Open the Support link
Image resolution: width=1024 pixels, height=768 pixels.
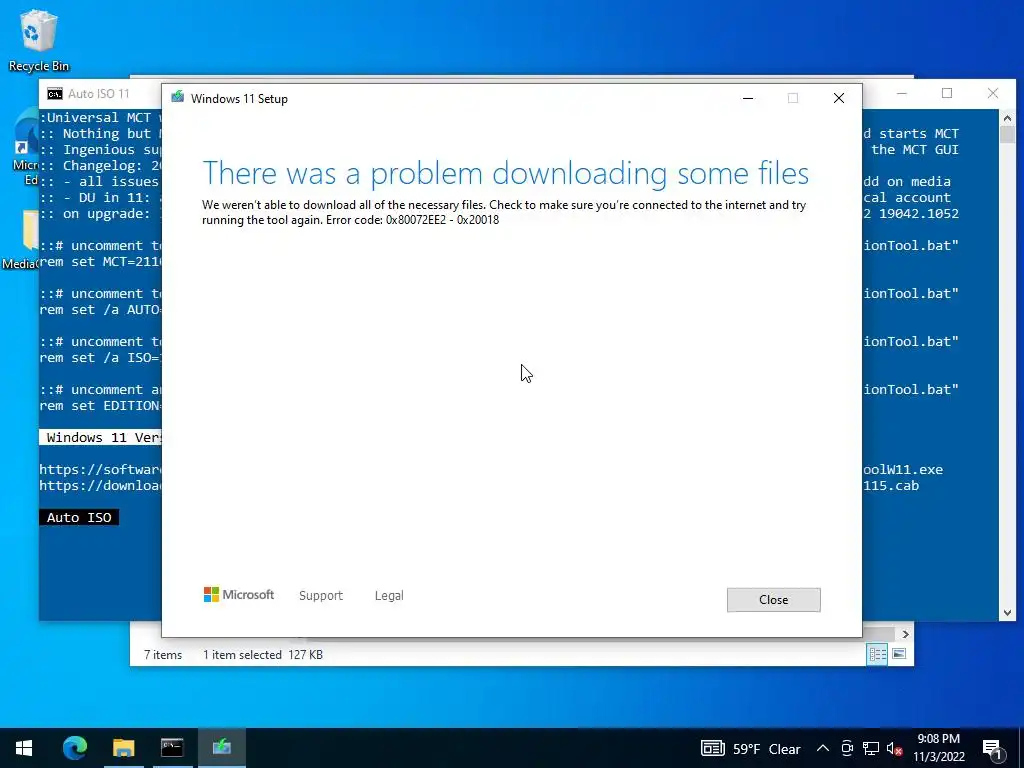coord(321,596)
